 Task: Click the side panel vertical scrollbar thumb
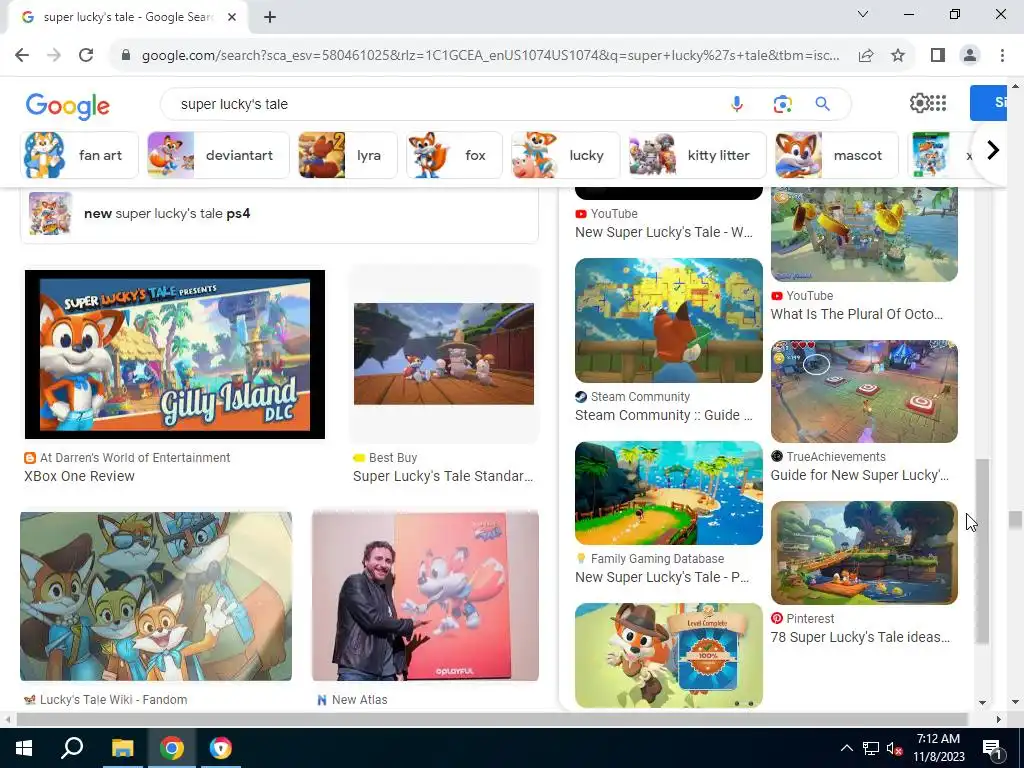(x=982, y=551)
